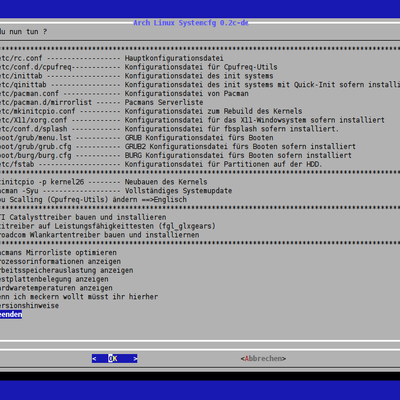Screen dimensions: 400x400
Task: Select Pacmans Mirrorliste optimieren
Action: pyautogui.click(x=58, y=253)
